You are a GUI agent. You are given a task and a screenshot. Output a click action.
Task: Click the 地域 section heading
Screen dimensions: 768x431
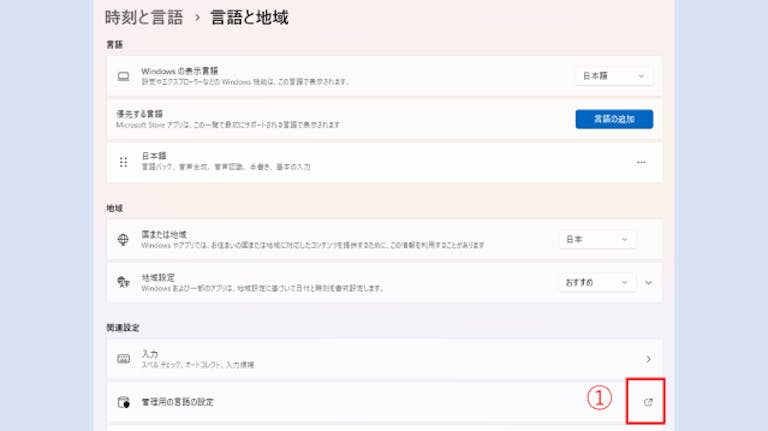coord(115,208)
